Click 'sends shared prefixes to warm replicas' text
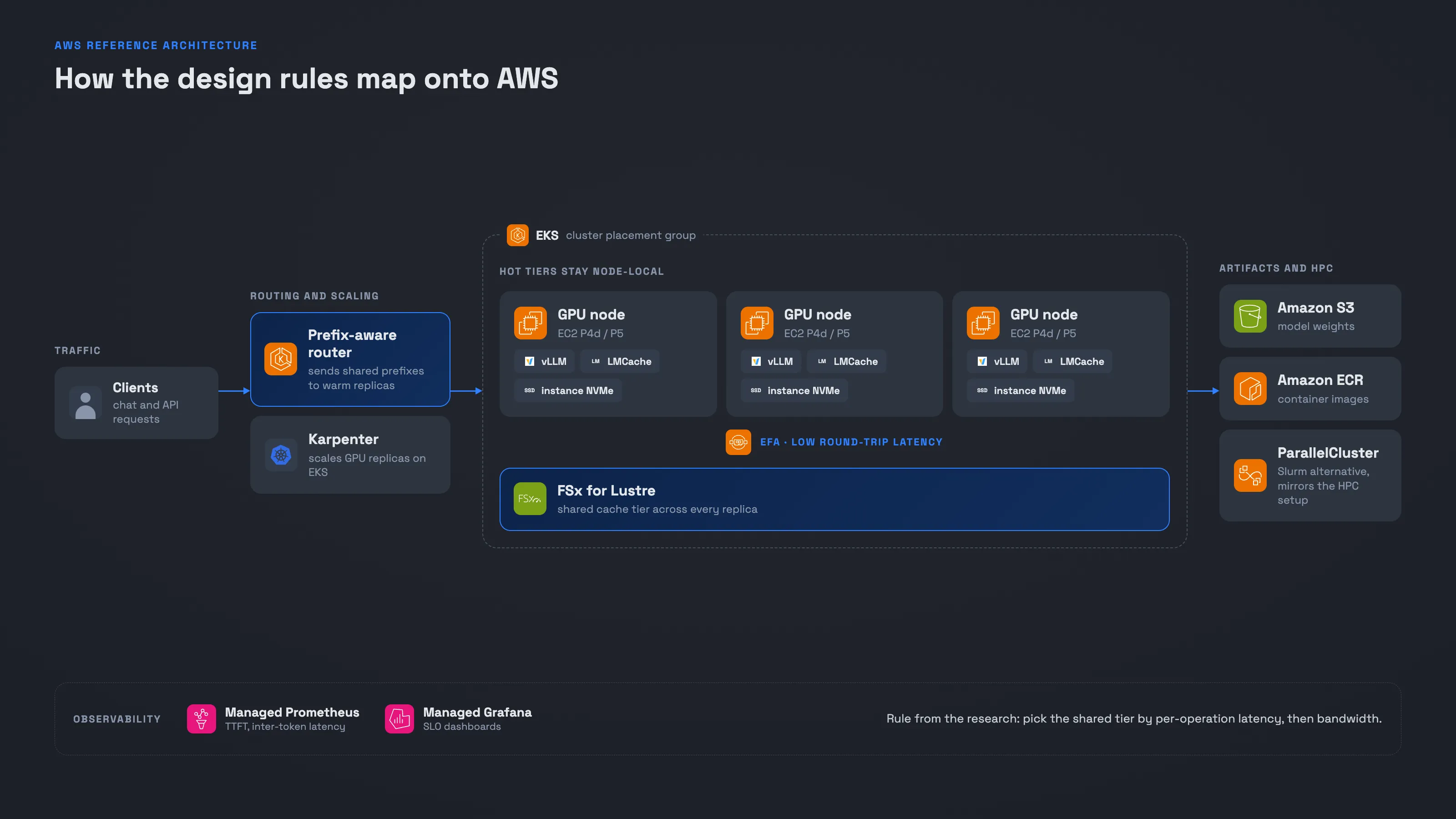 coord(366,378)
